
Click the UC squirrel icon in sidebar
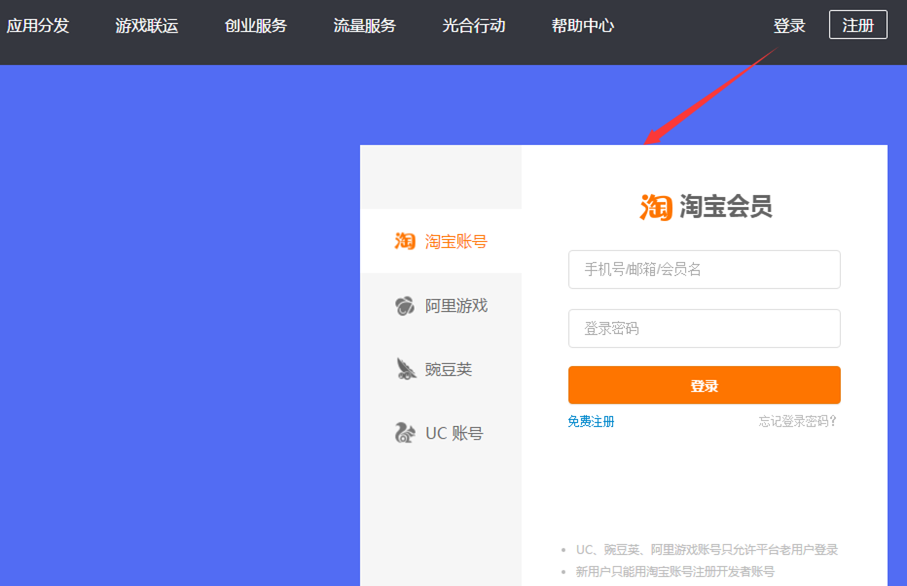[x=405, y=433]
